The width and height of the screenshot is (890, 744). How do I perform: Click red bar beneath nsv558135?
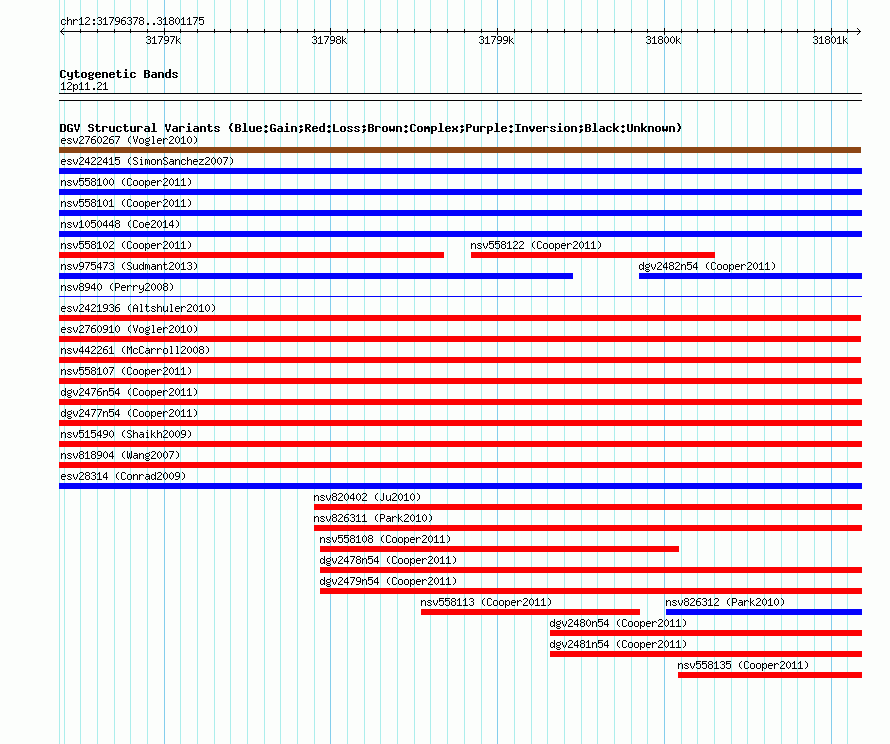[770, 675]
